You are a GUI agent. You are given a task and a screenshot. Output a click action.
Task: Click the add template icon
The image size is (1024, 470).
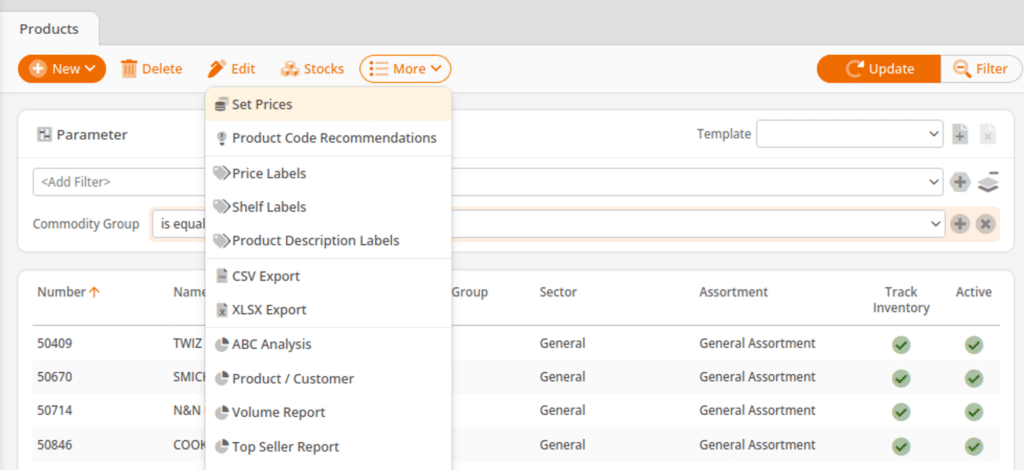pyautogui.click(x=960, y=134)
